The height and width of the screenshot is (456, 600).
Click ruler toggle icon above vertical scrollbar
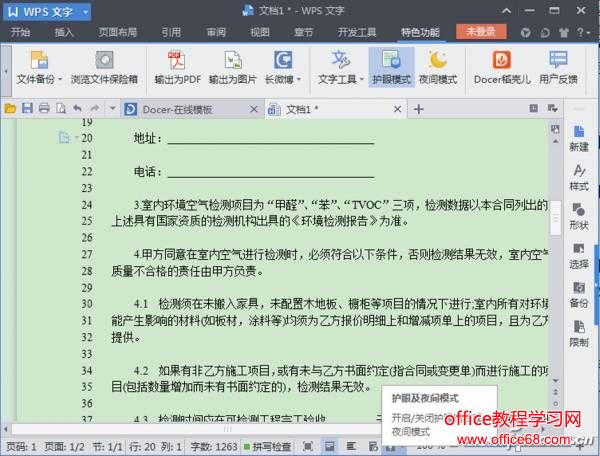(x=555, y=129)
